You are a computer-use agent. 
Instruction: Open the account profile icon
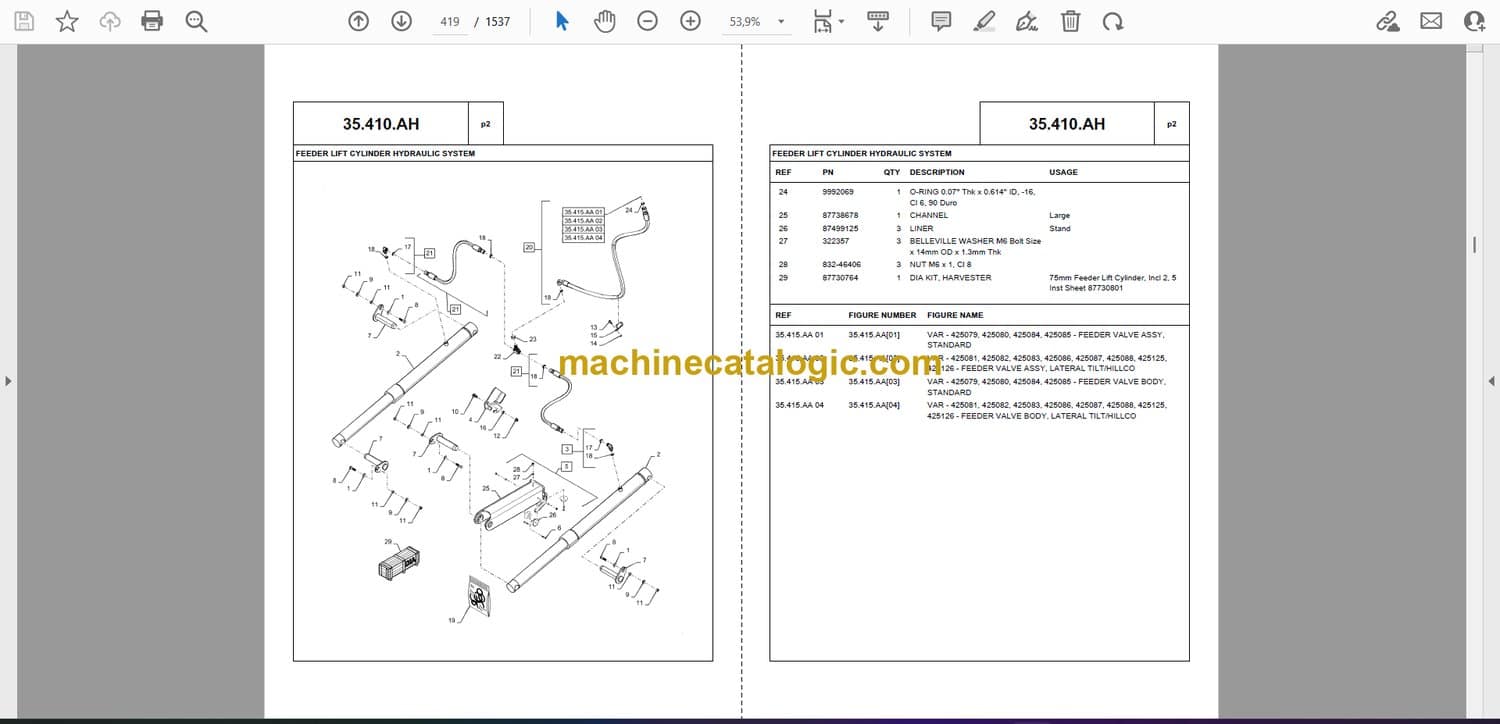[1474, 21]
